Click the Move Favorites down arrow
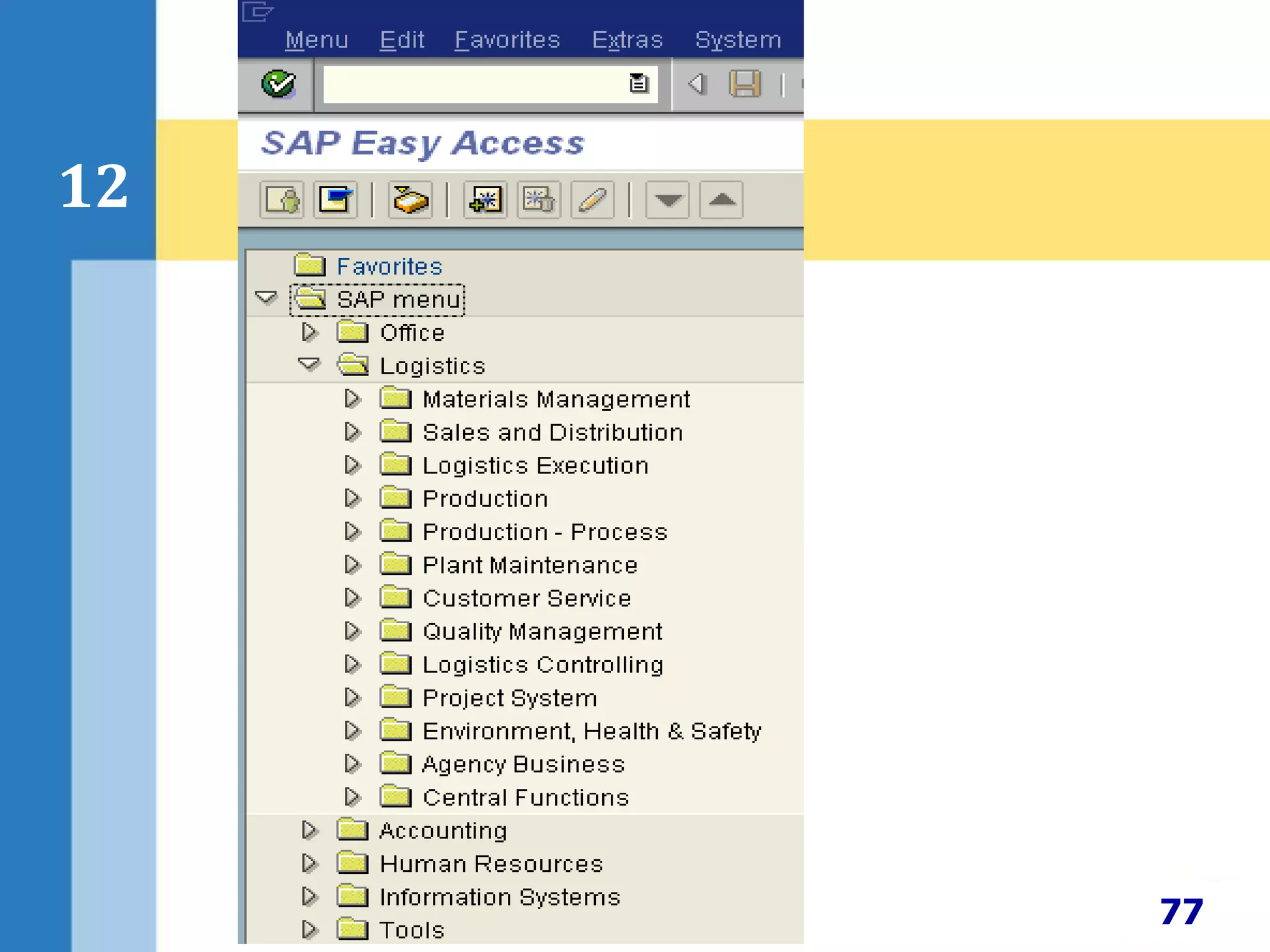Viewport: 1270px width, 952px height. [667, 200]
